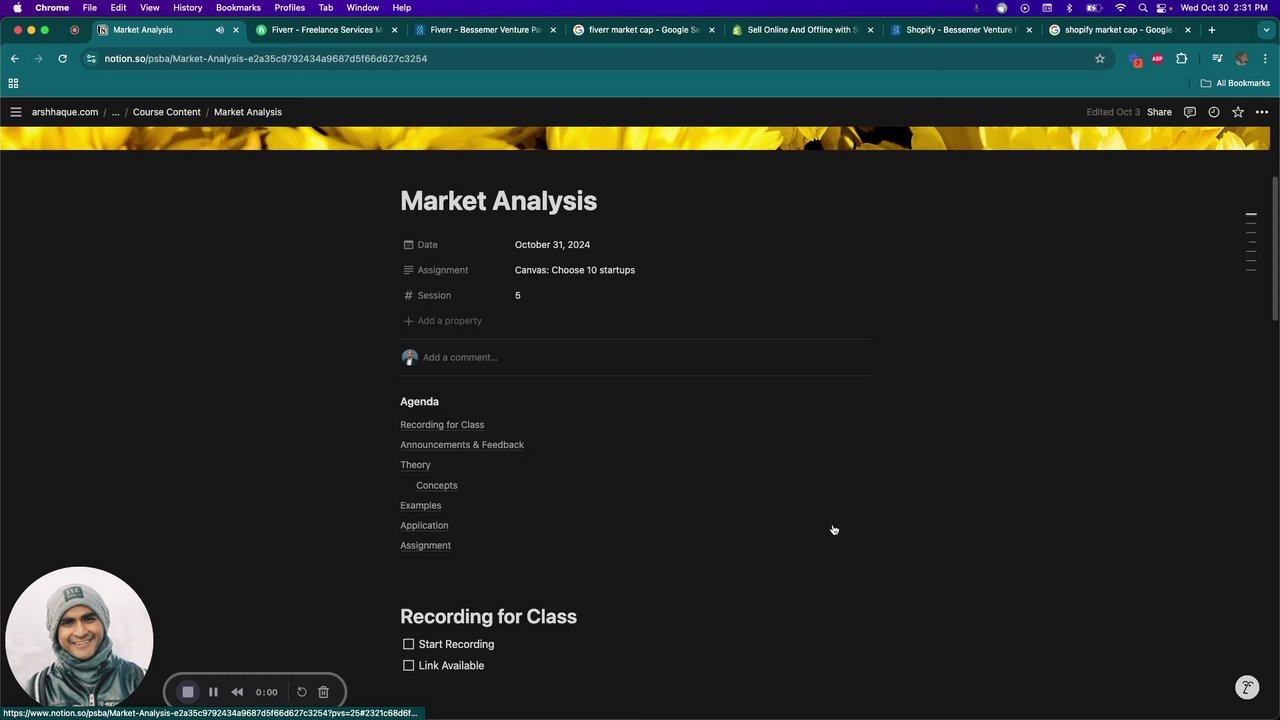The height and width of the screenshot is (720, 1280).
Task: Restart the screen recording
Action: pos(302,692)
